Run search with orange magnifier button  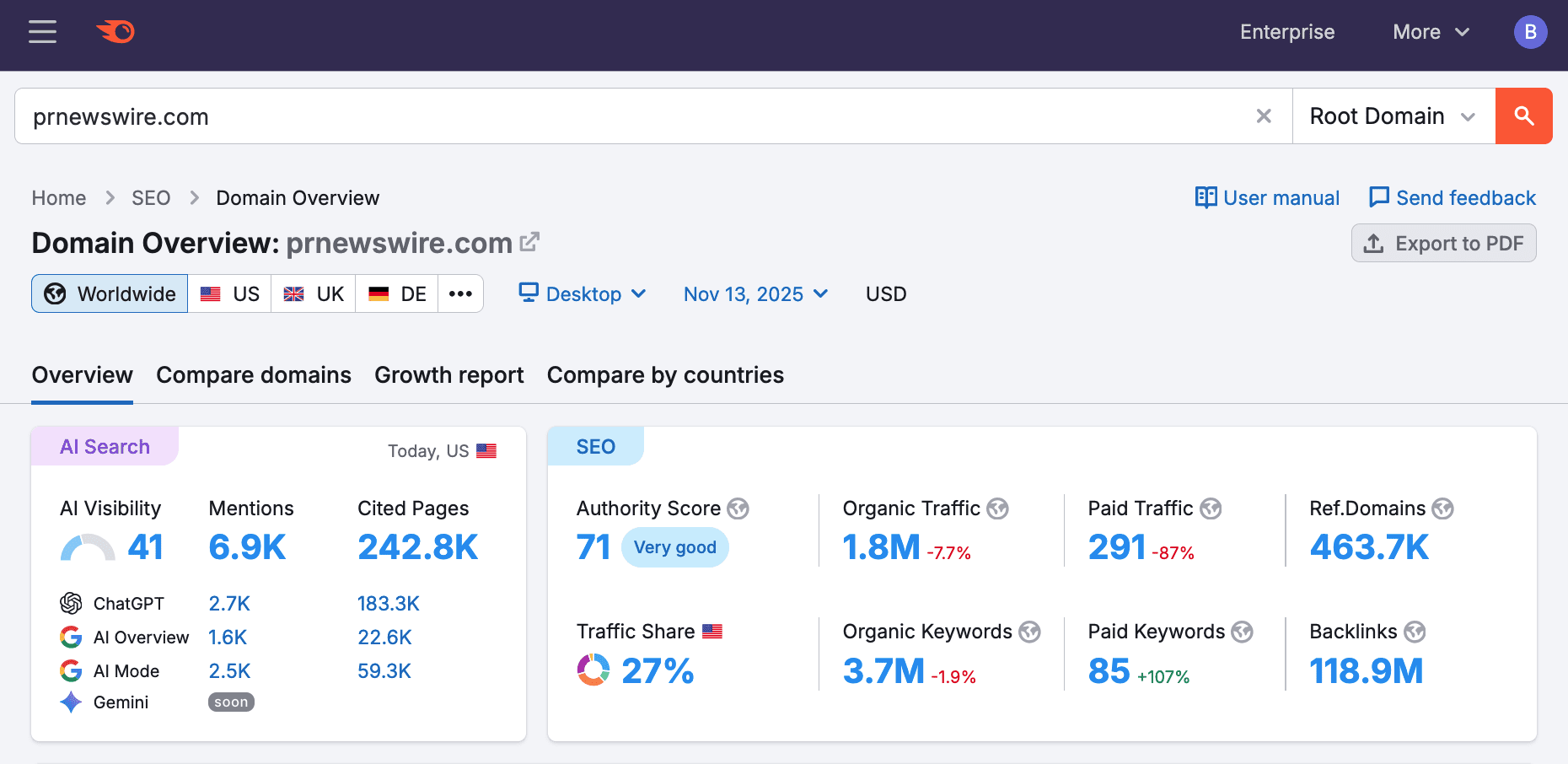pyautogui.click(x=1523, y=116)
